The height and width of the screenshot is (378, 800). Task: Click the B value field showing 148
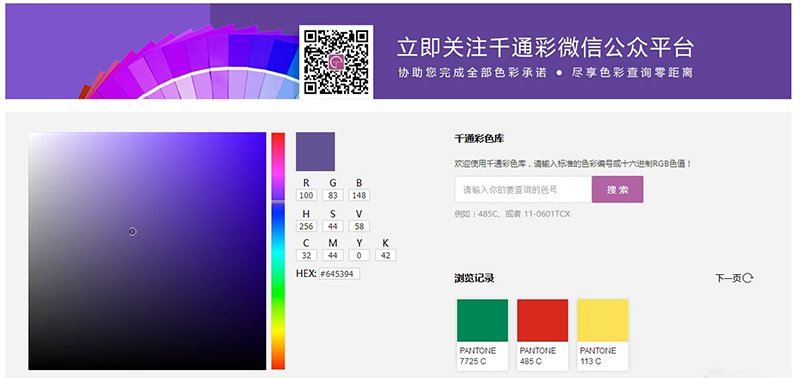point(359,195)
